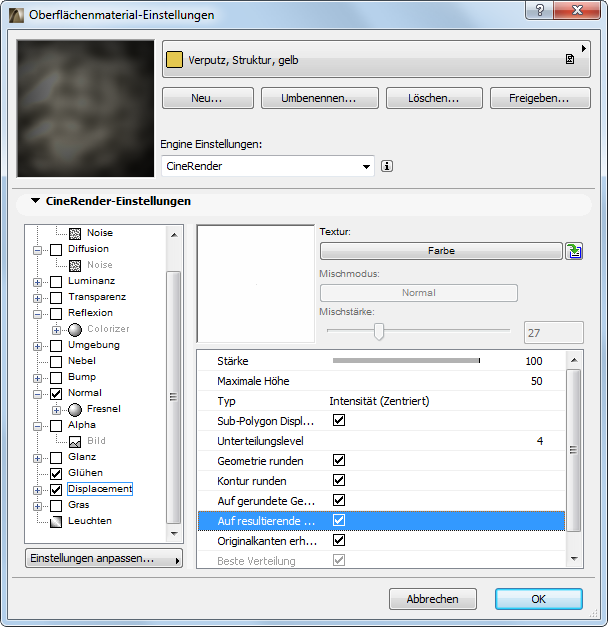Click the yellow material color swatch
608x627 pixels.
click(x=174, y=60)
